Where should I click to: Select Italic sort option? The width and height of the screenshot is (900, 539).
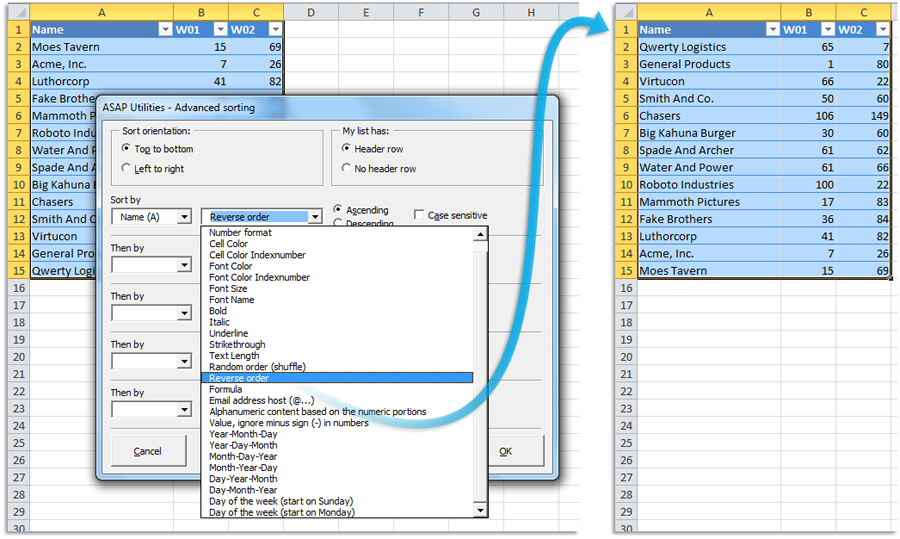coord(337,322)
